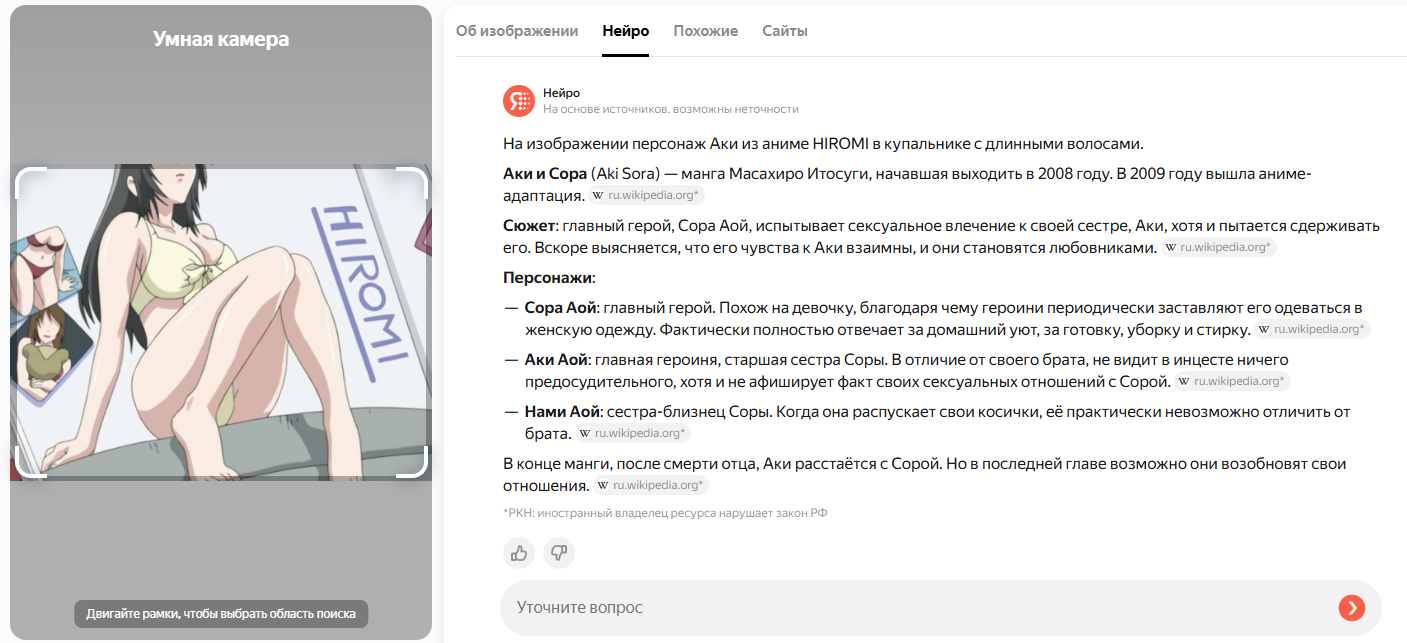Select the Нейро tab
The width and height of the screenshot is (1407, 643).
coord(626,31)
